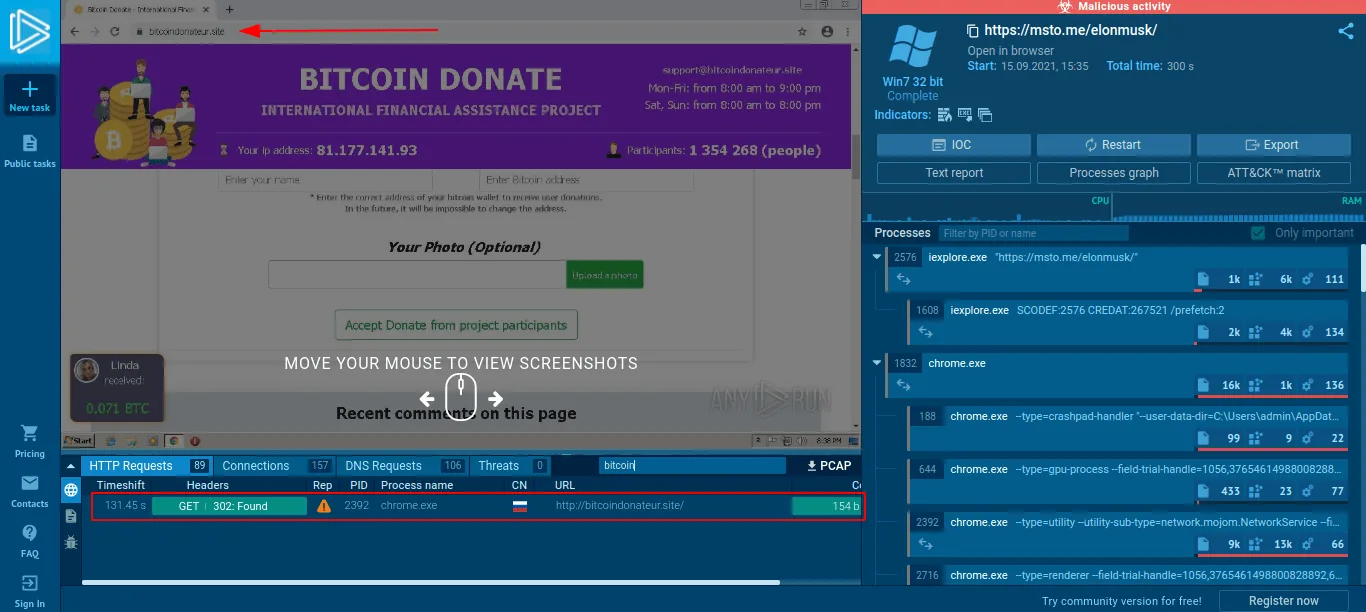1366x612 pixels.
Task: Click Open in browser link
Action: pos(1010,51)
